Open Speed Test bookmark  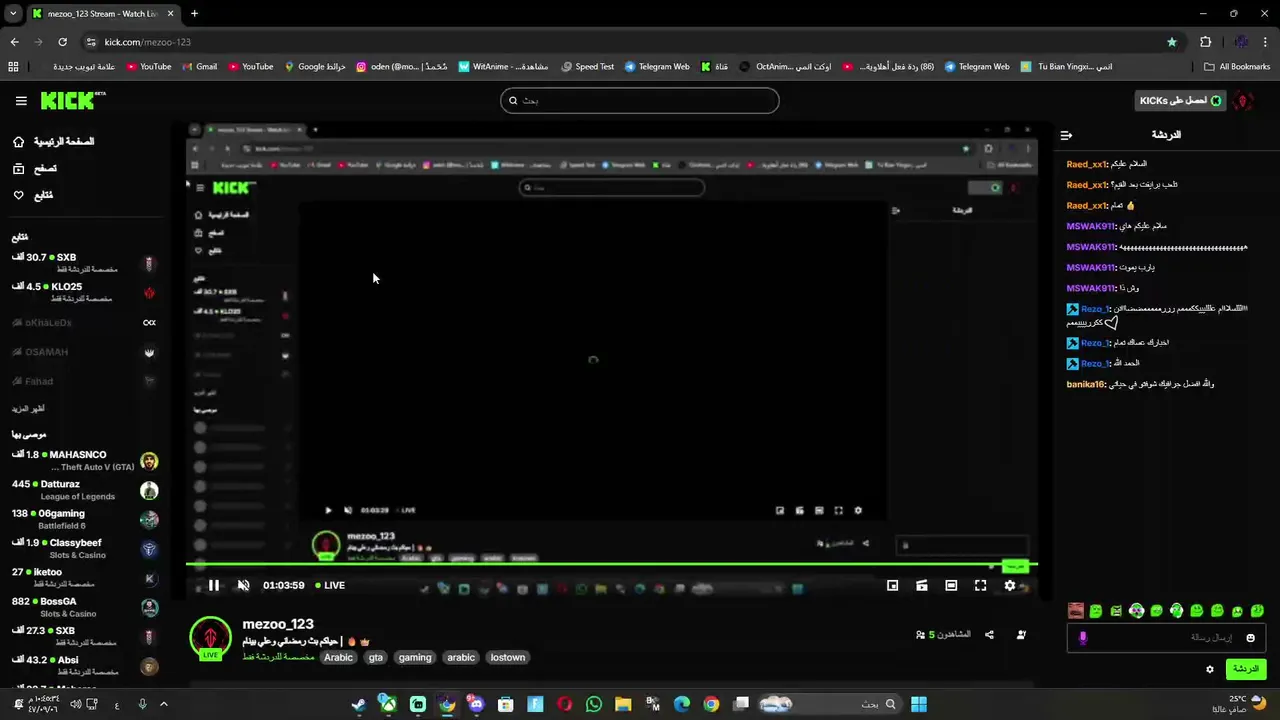coord(588,67)
